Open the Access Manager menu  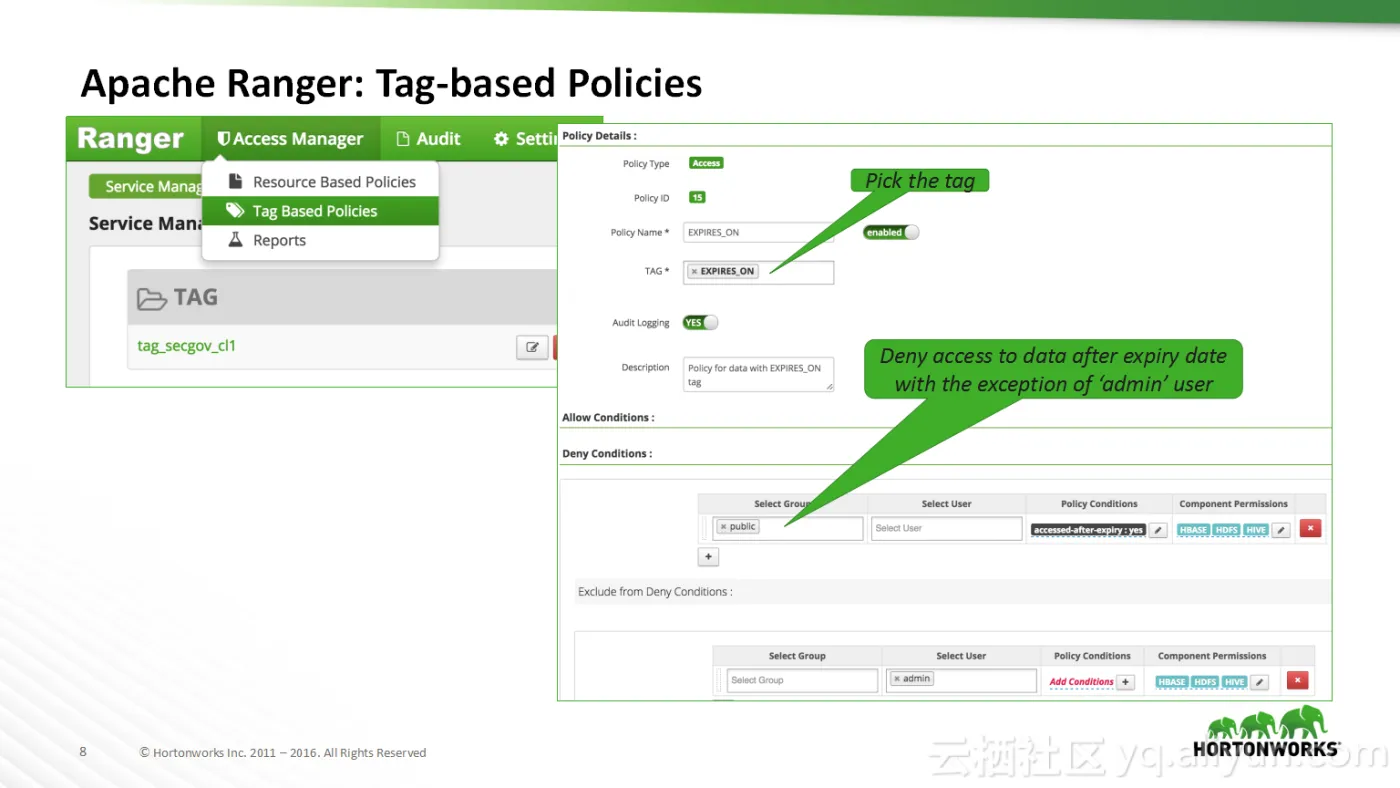point(290,139)
